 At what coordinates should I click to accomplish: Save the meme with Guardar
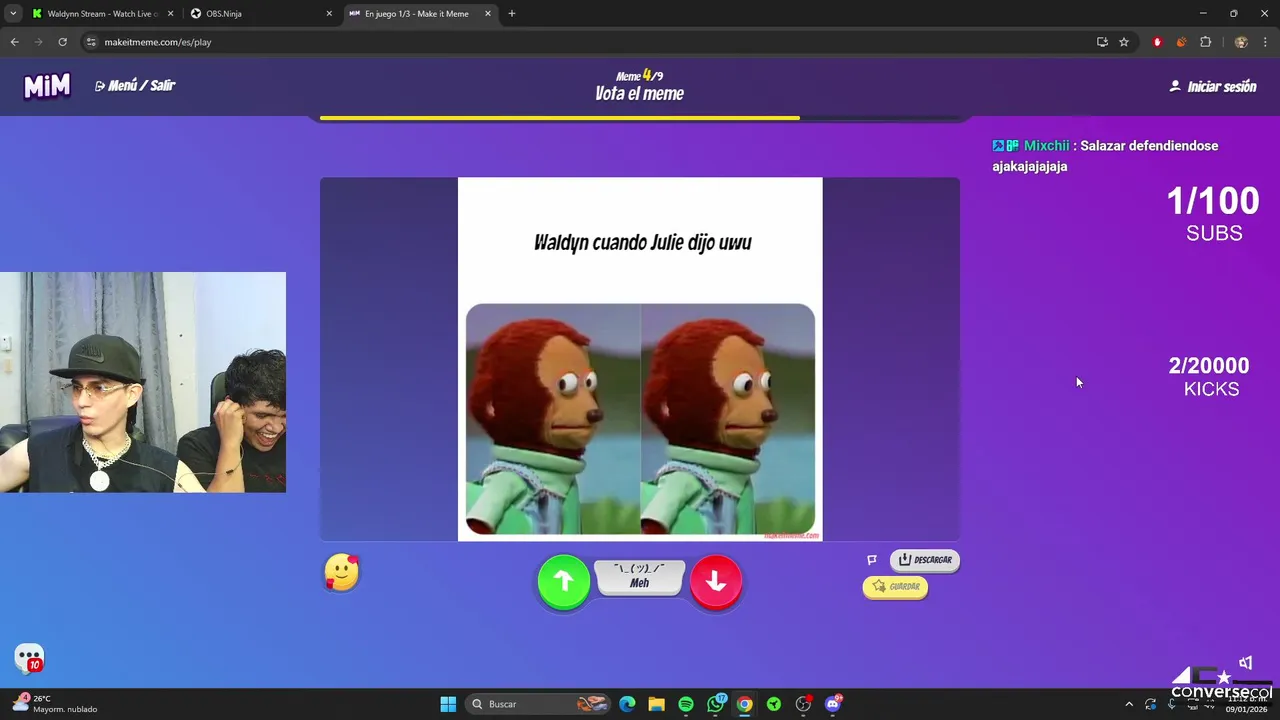point(895,587)
